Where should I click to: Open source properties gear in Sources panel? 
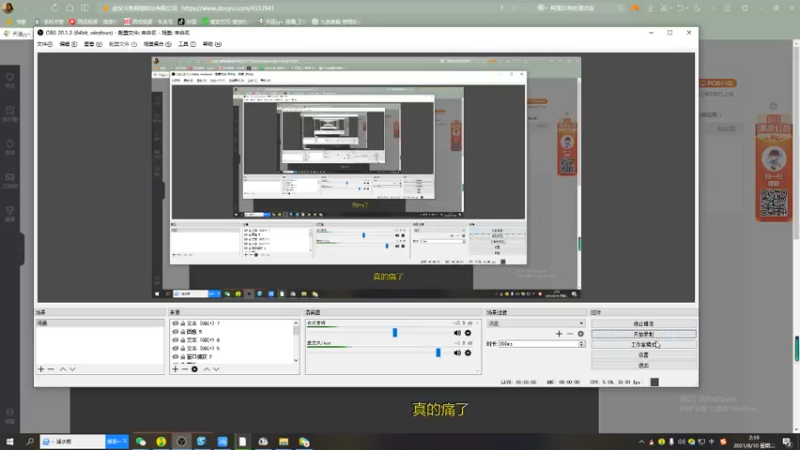click(x=194, y=369)
